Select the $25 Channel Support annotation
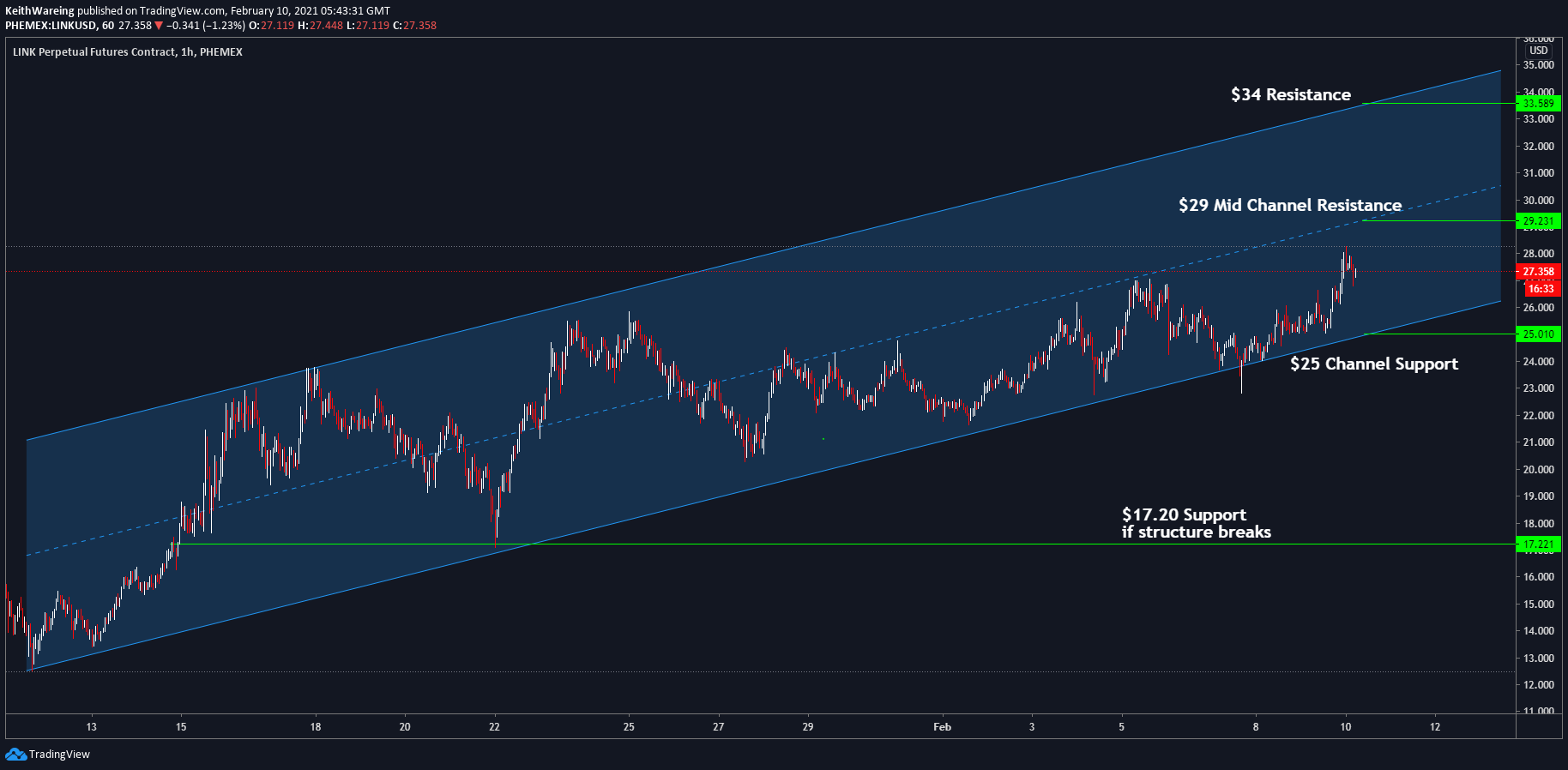Image resolution: width=1568 pixels, height=770 pixels. click(1373, 364)
